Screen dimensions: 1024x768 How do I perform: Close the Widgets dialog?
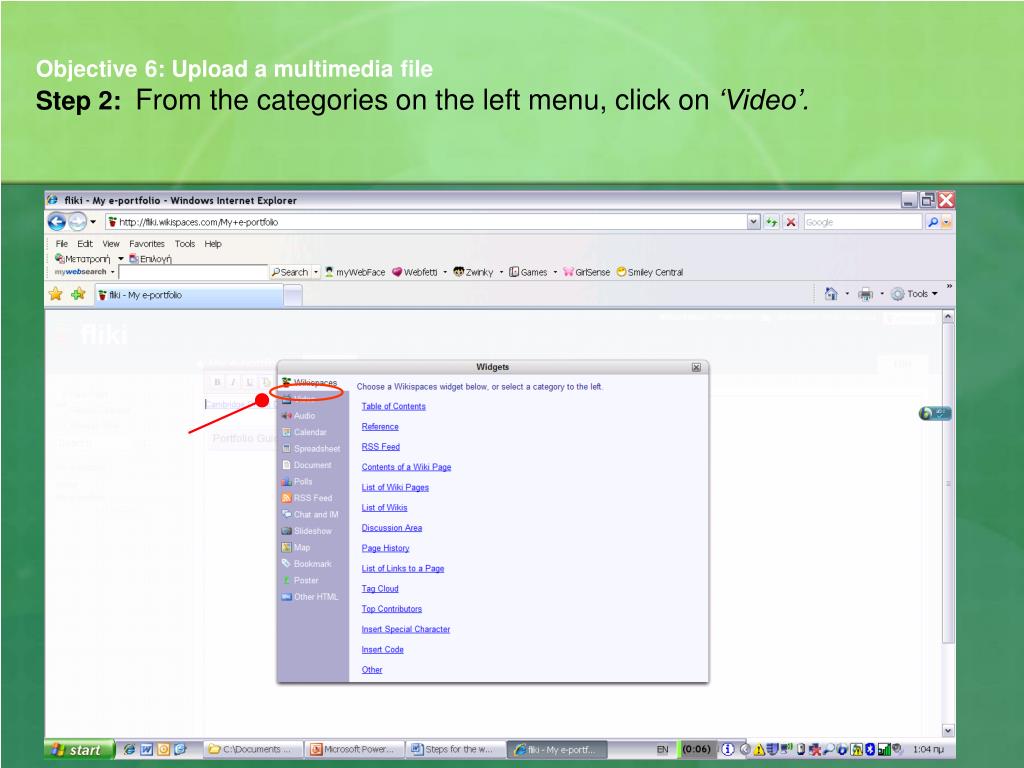pyautogui.click(x=696, y=368)
